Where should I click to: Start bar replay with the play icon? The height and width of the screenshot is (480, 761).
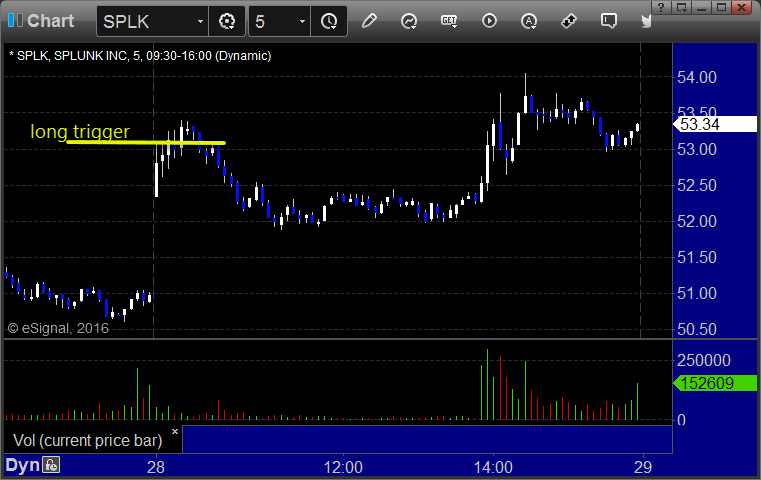tap(489, 21)
